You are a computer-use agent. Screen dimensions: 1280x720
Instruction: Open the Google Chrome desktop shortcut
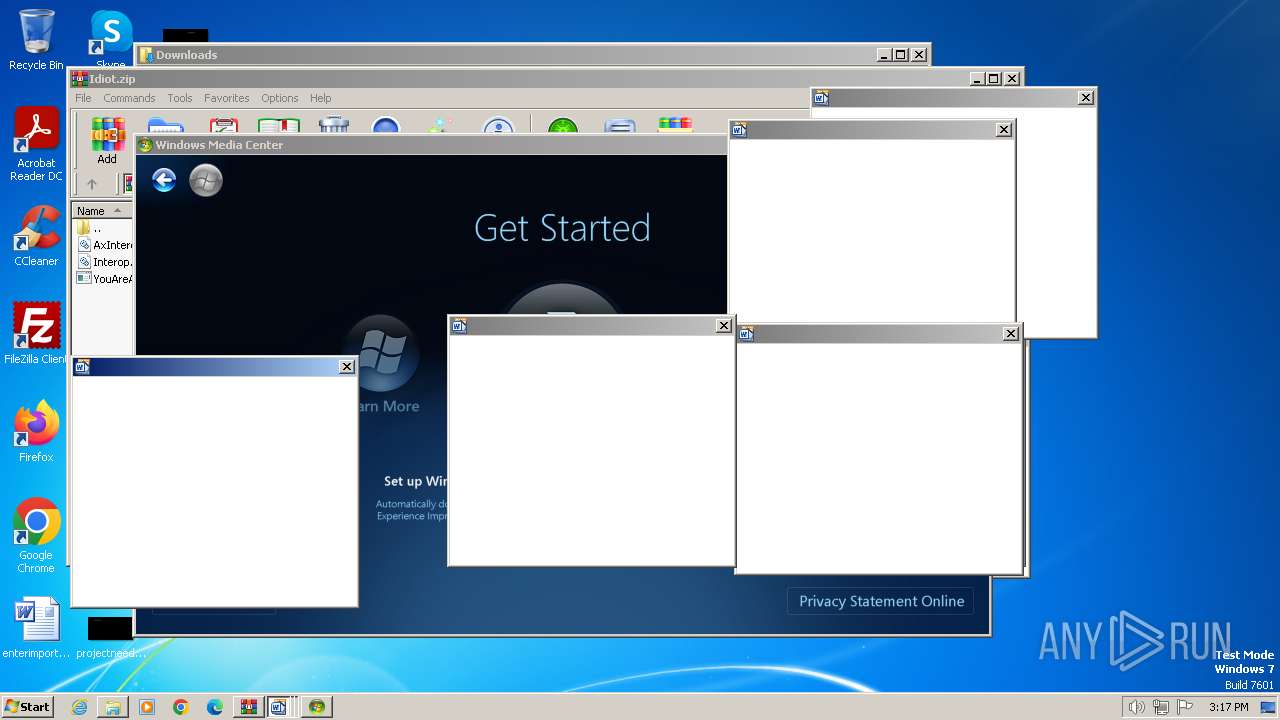tap(36, 536)
